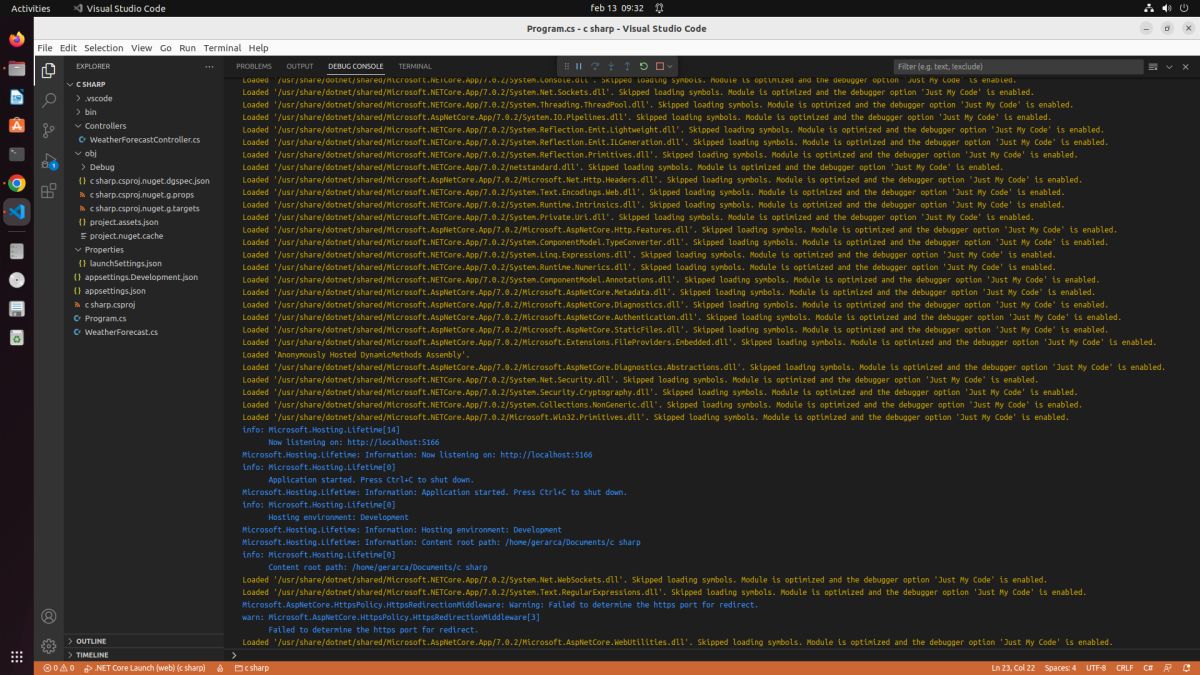Image resolution: width=1200 pixels, height=675 pixels.
Task: Open the Help menu
Action: [258, 48]
